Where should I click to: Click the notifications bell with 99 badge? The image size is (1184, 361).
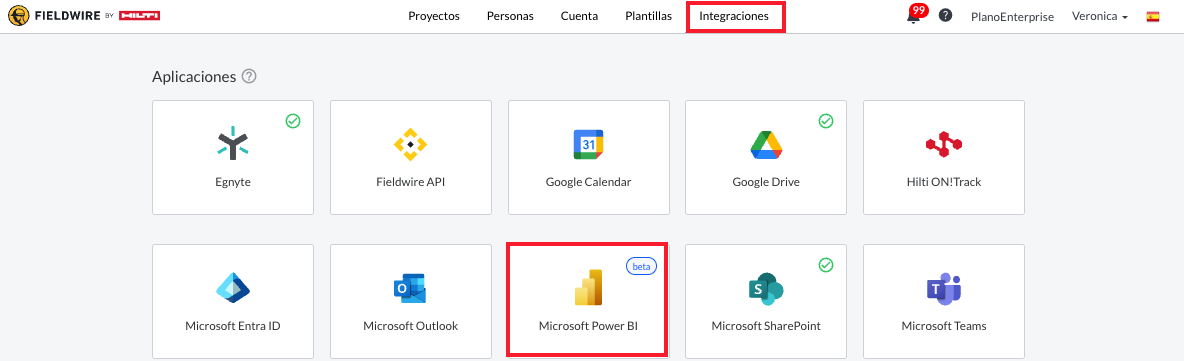[915, 15]
